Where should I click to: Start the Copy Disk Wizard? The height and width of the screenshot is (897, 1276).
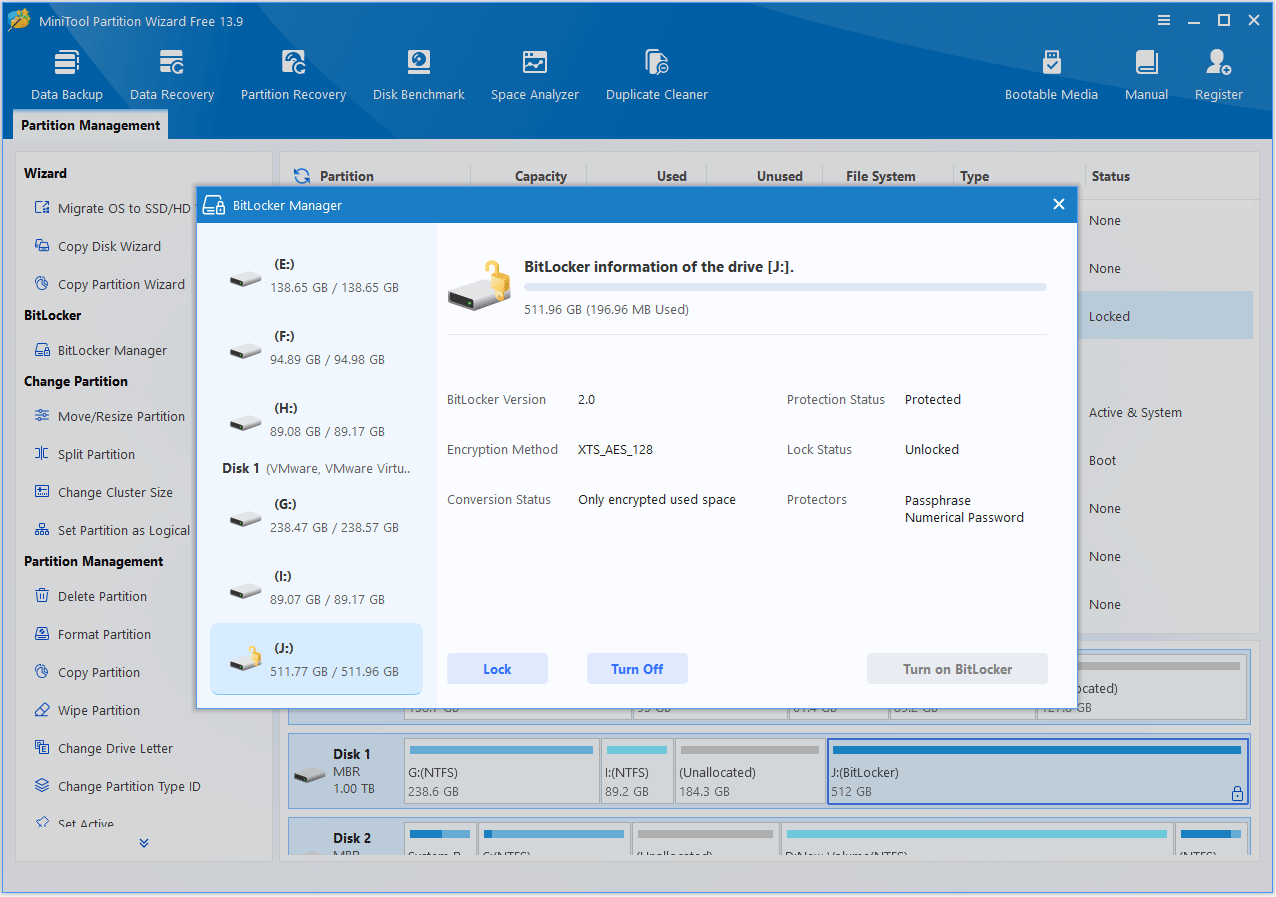point(97,246)
